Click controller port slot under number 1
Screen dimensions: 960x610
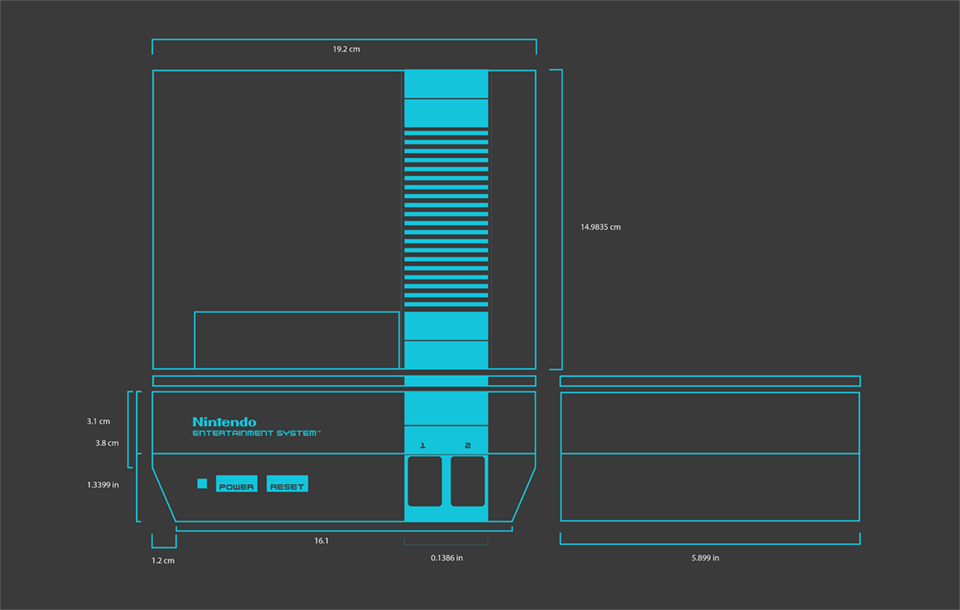[x=425, y=481]
